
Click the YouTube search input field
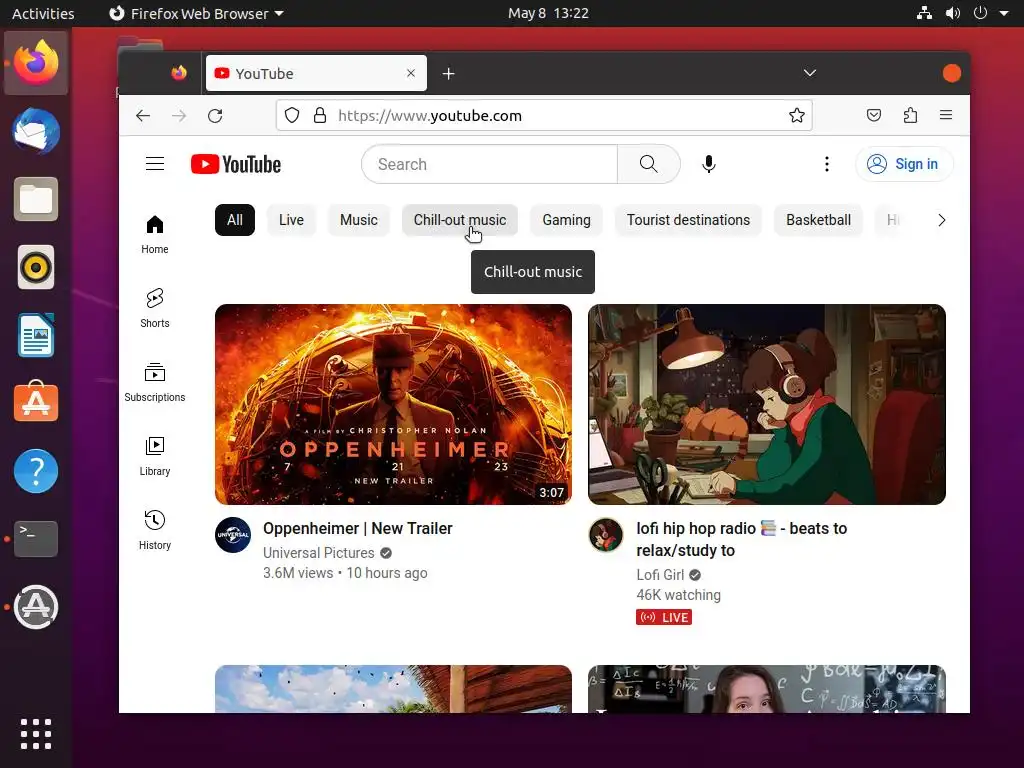(489, 164)
